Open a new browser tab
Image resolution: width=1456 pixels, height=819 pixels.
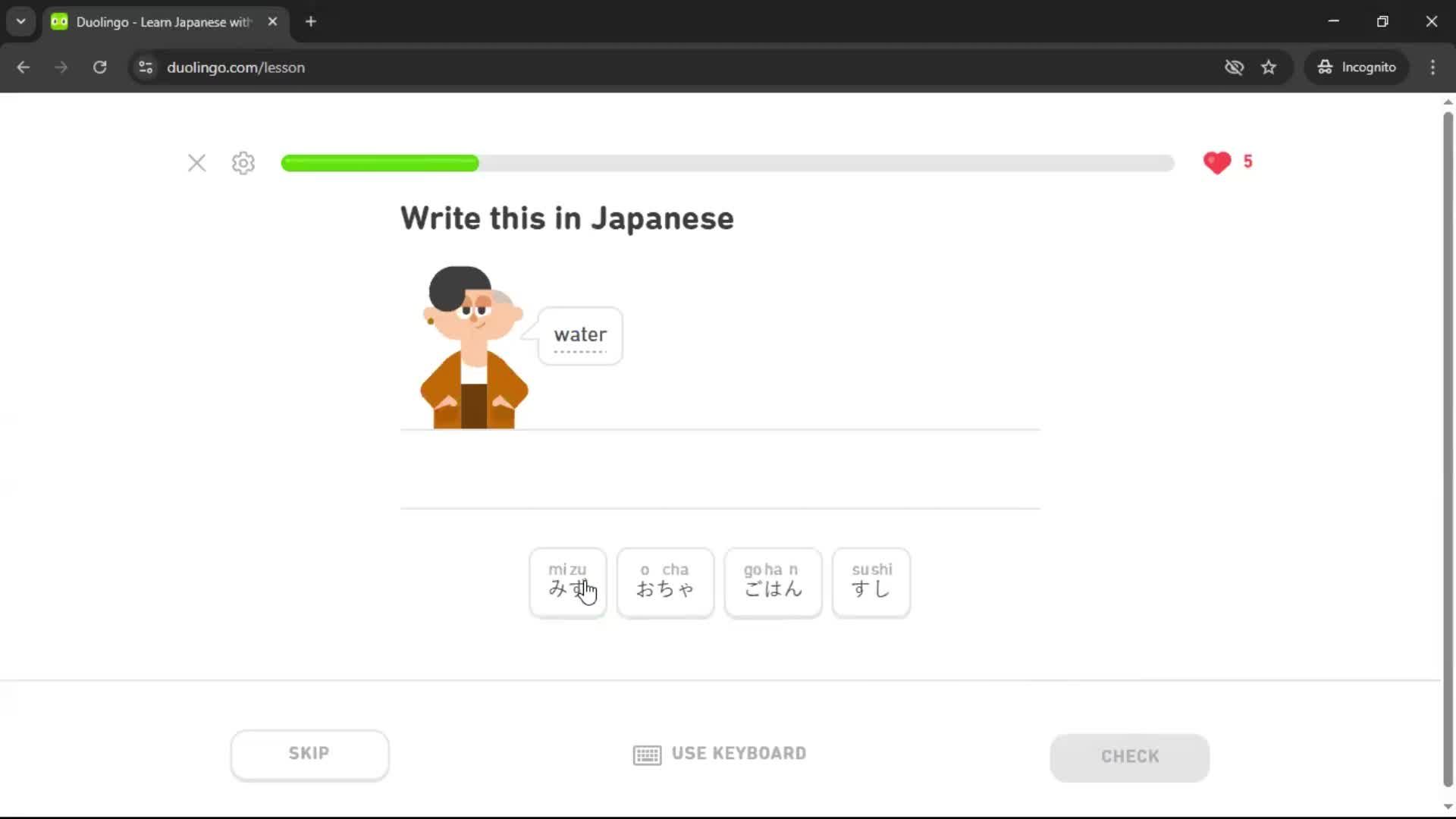[x=310, y=21]
